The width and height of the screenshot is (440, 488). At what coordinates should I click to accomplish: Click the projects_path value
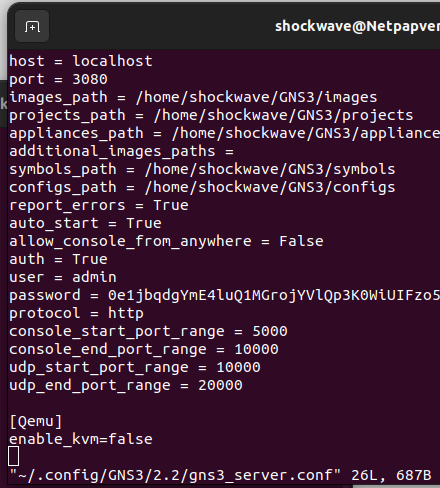click(x=283, y=115)
